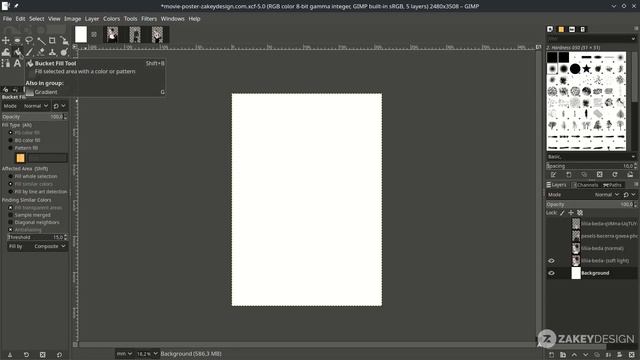Select the Bucket Fill tool

click(17, 52)
